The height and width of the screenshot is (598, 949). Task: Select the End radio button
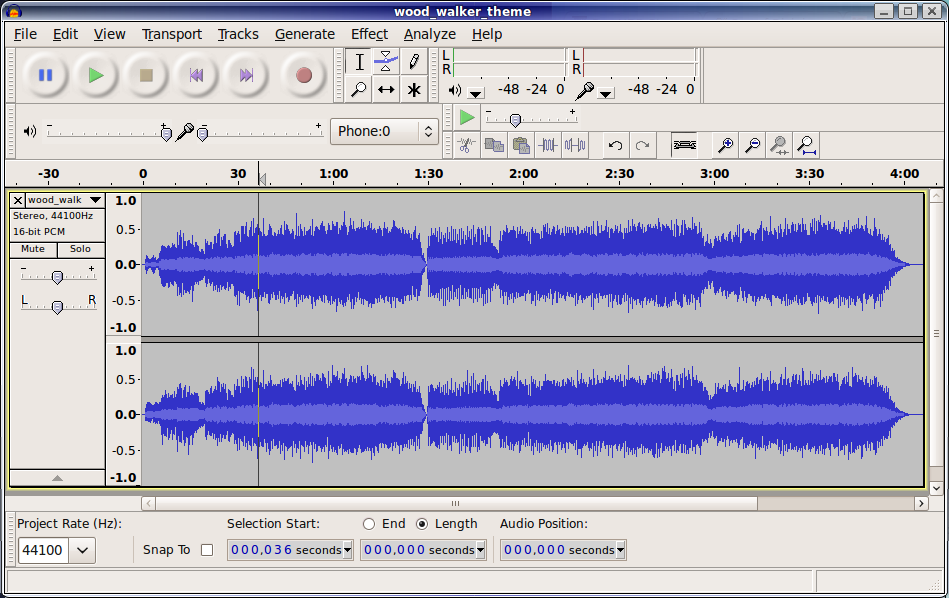tap(369, 524)
